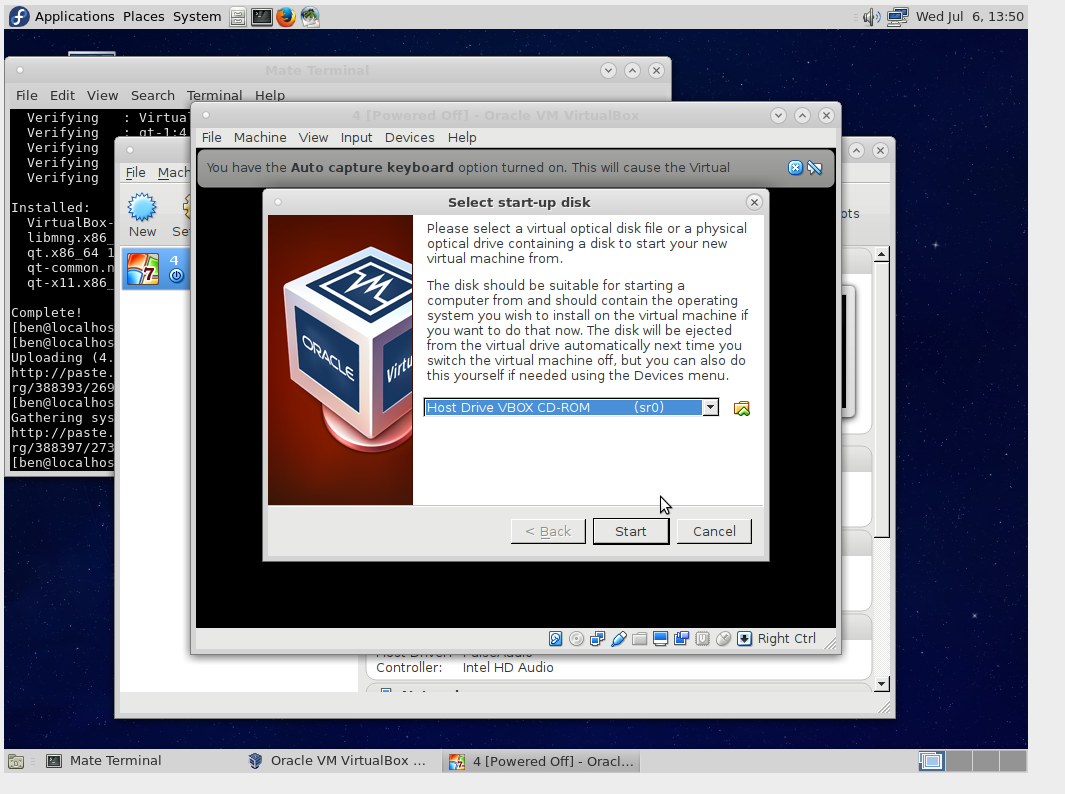Click the 'Right Ctrl' host key label
The width and height of the screenshot is (1065, 794).
(787, 638)
